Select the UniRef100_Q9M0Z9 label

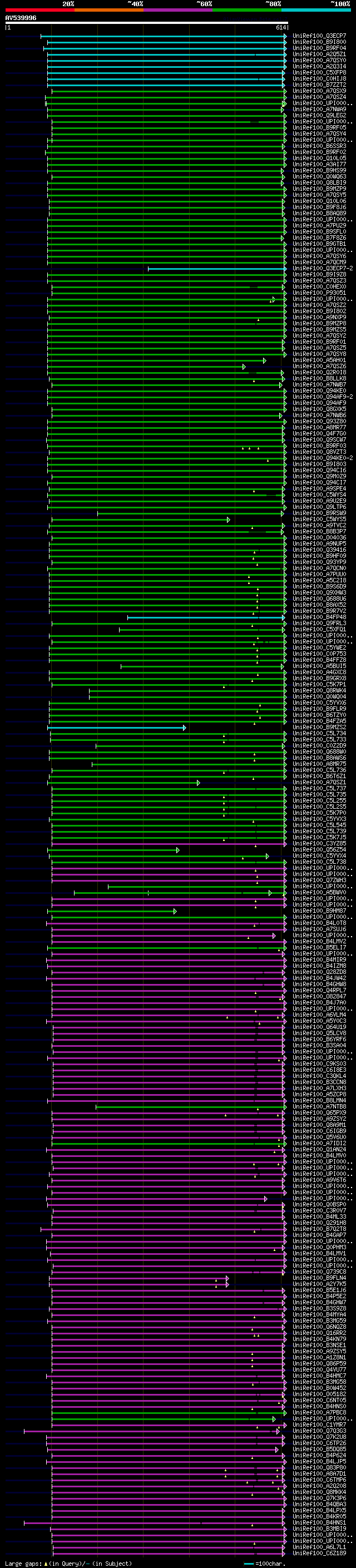point(319,477)
